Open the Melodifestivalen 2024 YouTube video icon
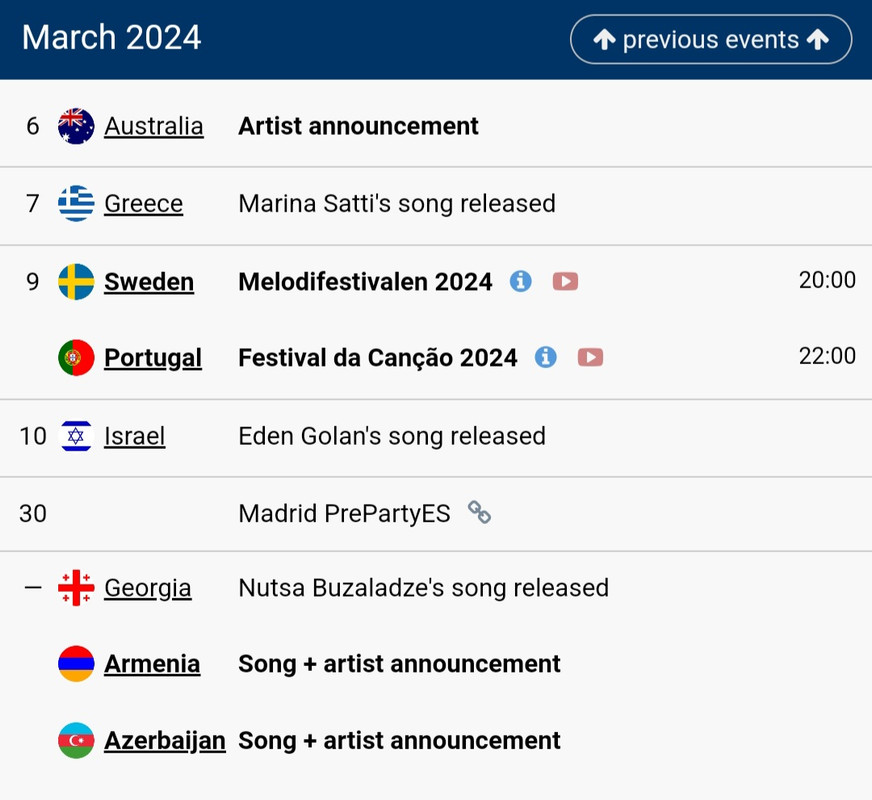 [x=565, y=282]
